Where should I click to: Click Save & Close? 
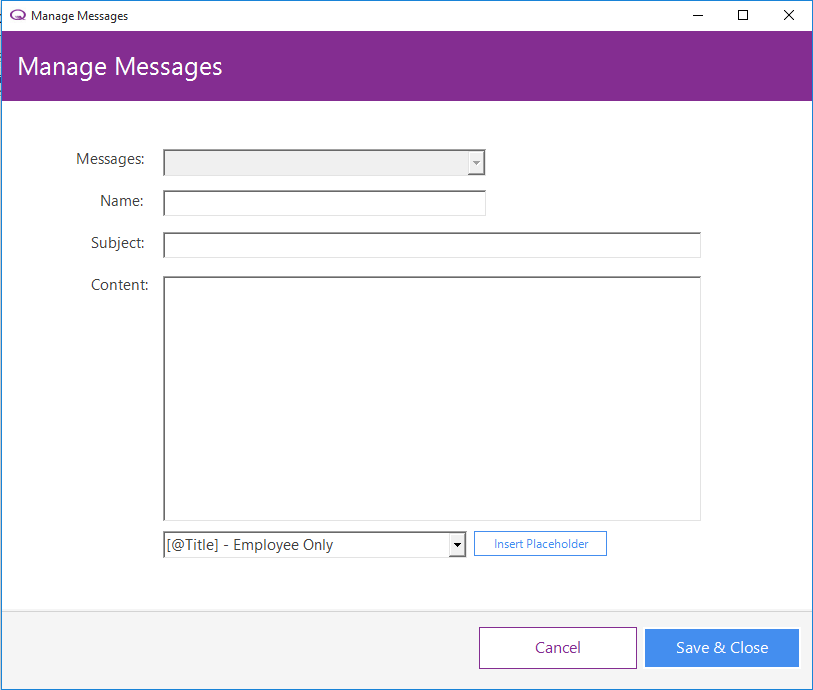tap(721, 647)
